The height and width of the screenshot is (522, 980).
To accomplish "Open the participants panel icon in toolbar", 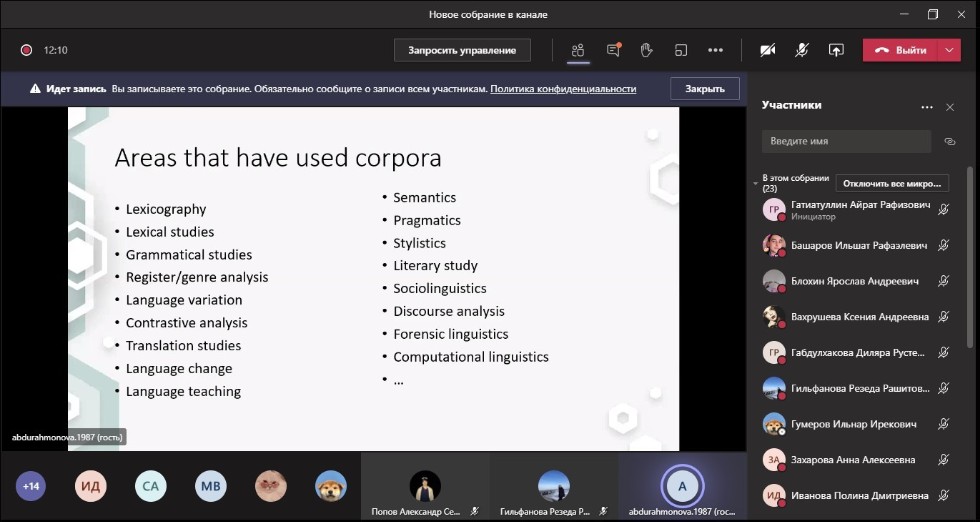I will [577, 50].
